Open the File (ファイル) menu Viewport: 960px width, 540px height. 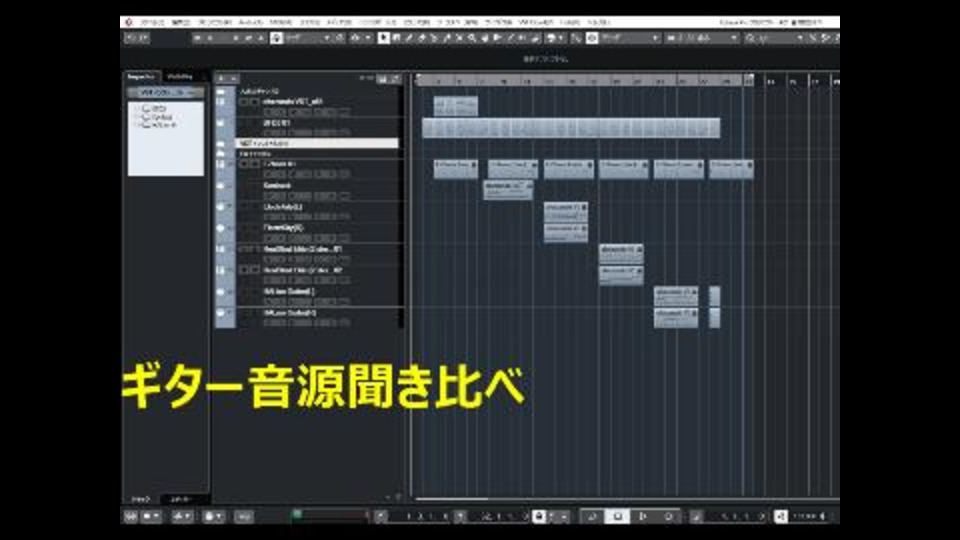pos(152,22)
